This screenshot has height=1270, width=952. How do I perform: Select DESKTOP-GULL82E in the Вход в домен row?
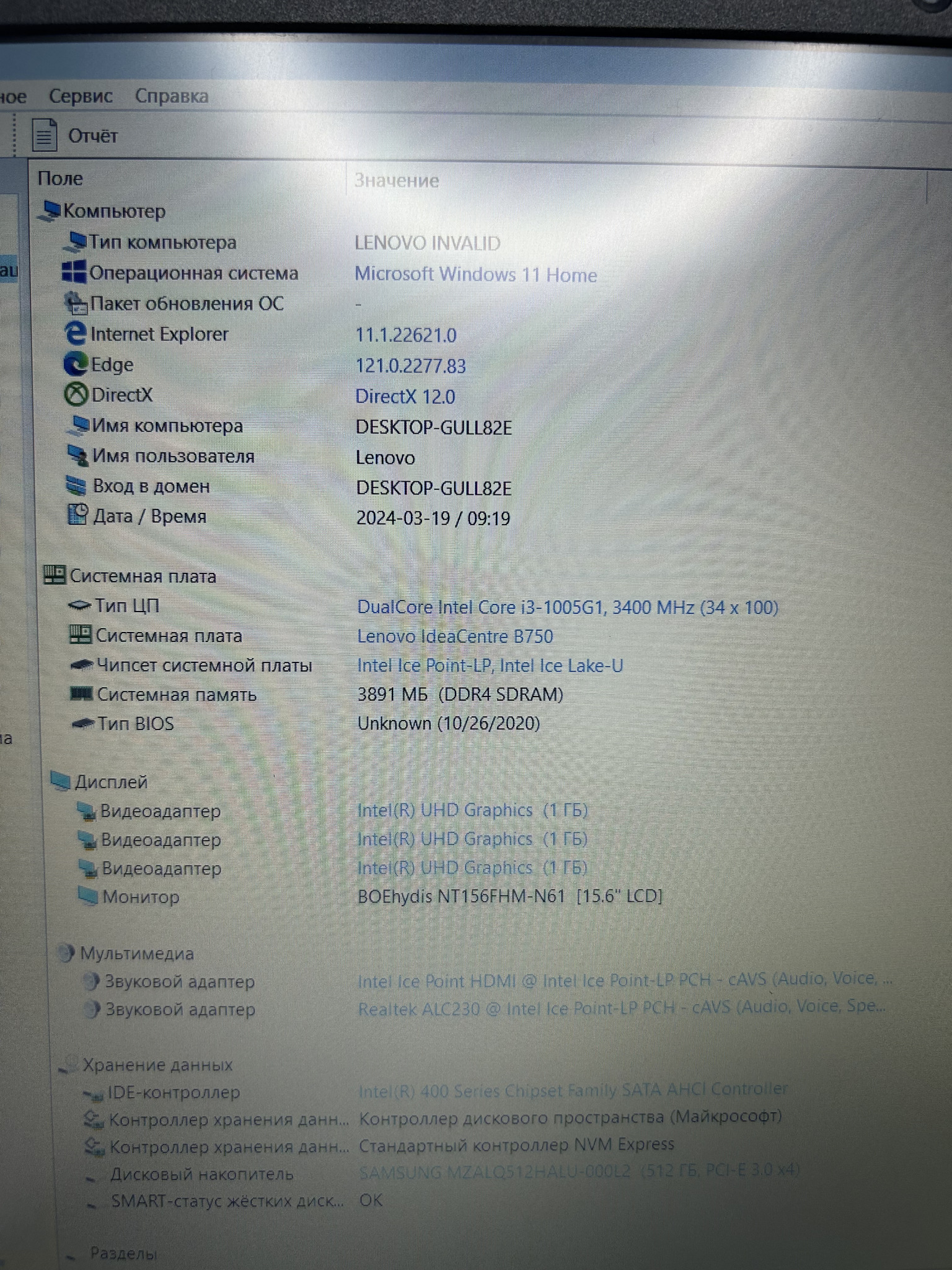pyautogui.click(x=434, y=488)
